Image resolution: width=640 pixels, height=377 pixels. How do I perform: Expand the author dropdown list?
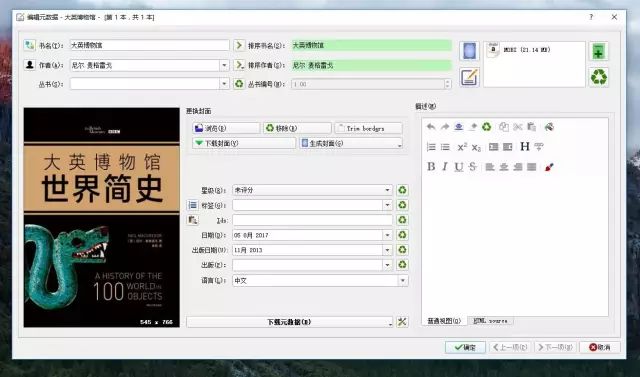point(224,65)
